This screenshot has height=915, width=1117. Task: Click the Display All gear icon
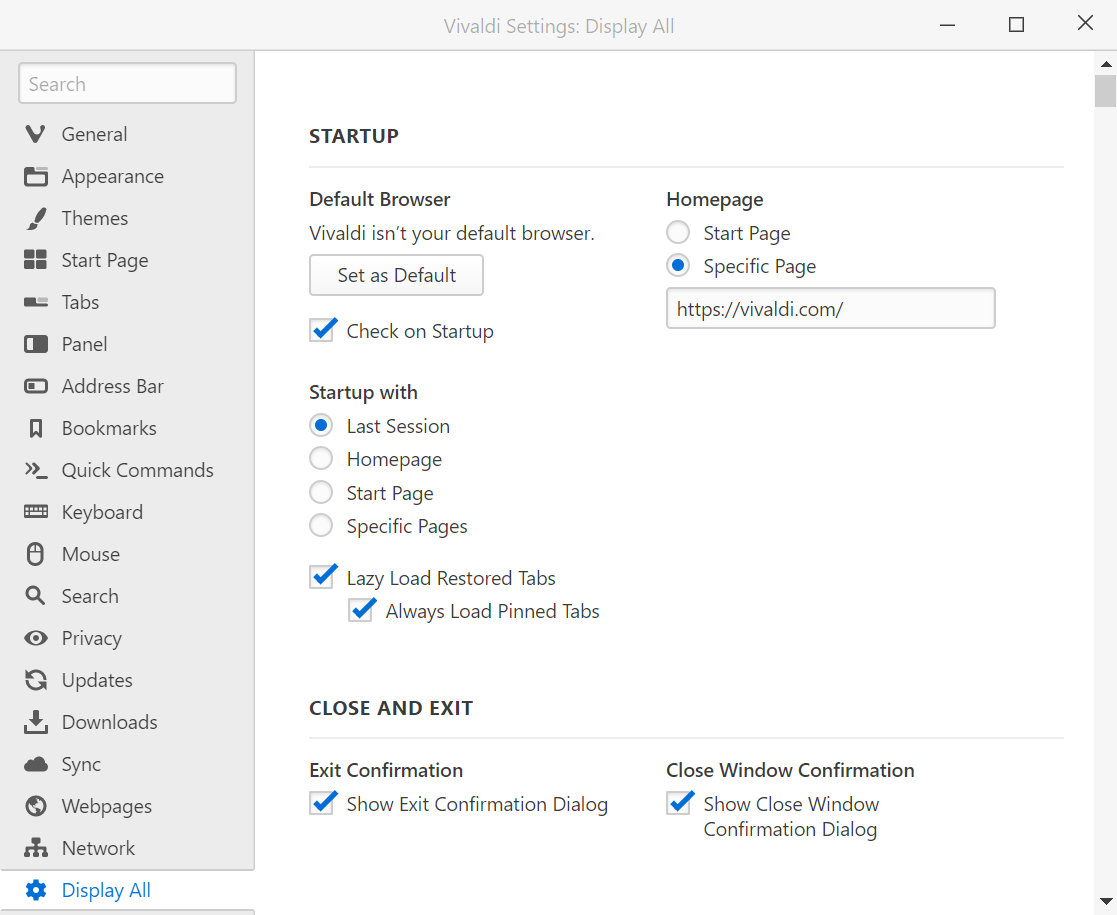click(36, 890)
